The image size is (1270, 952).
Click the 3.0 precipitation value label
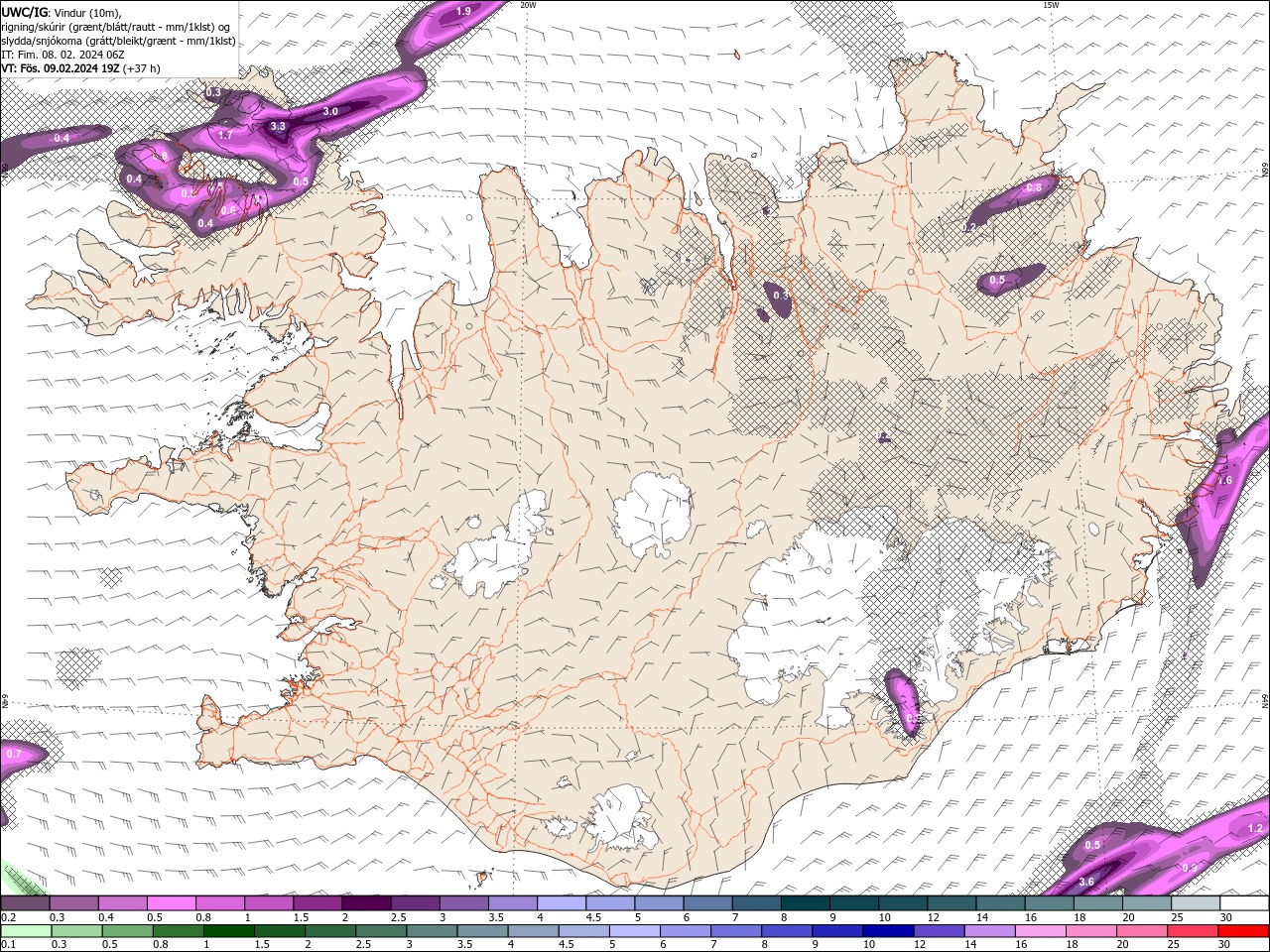pyautogui.click(x=330, y=111)
